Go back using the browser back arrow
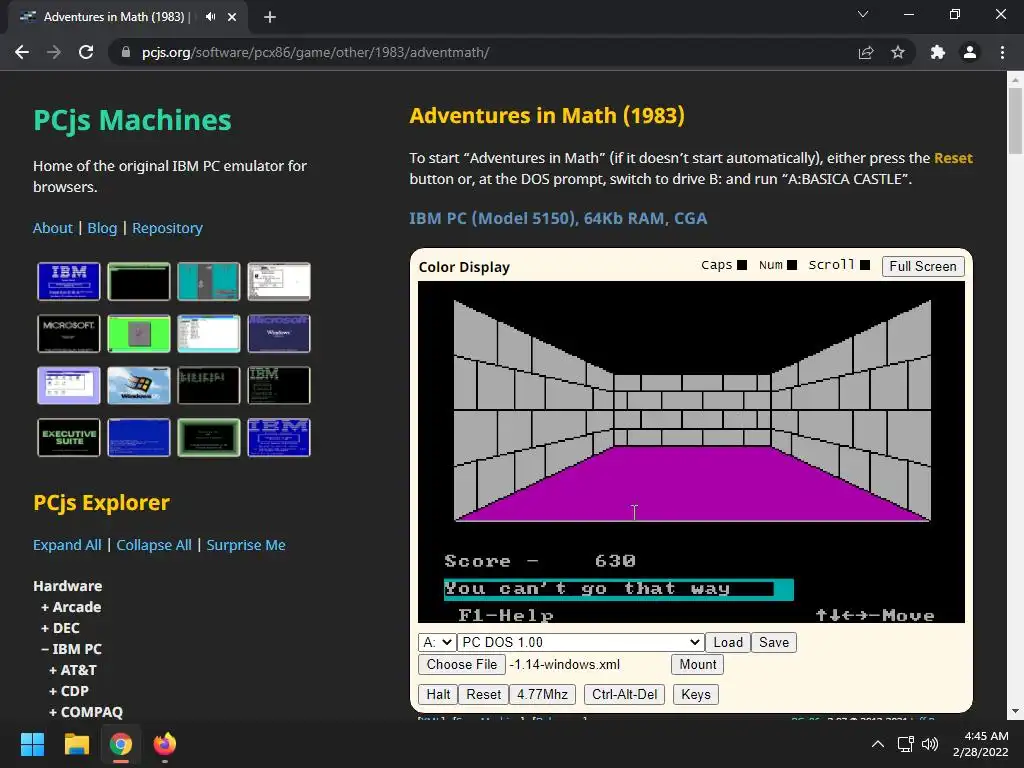 pos(22,52)
